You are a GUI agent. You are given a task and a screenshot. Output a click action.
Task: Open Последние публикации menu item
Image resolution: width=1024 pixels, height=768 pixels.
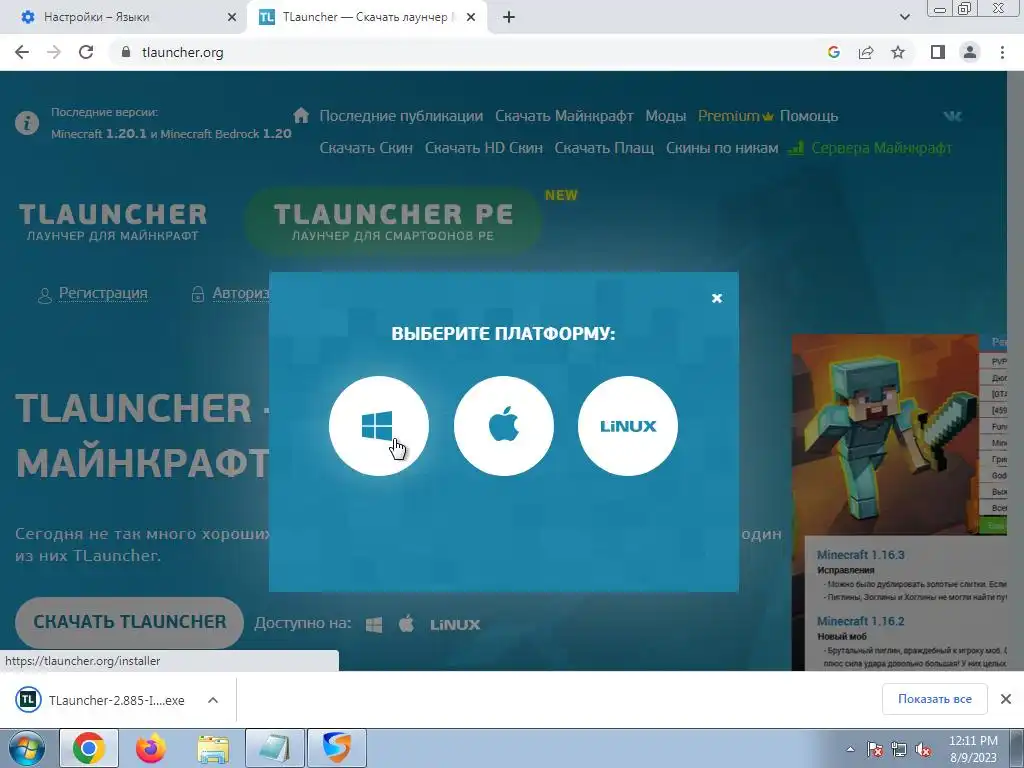(401, 116)
